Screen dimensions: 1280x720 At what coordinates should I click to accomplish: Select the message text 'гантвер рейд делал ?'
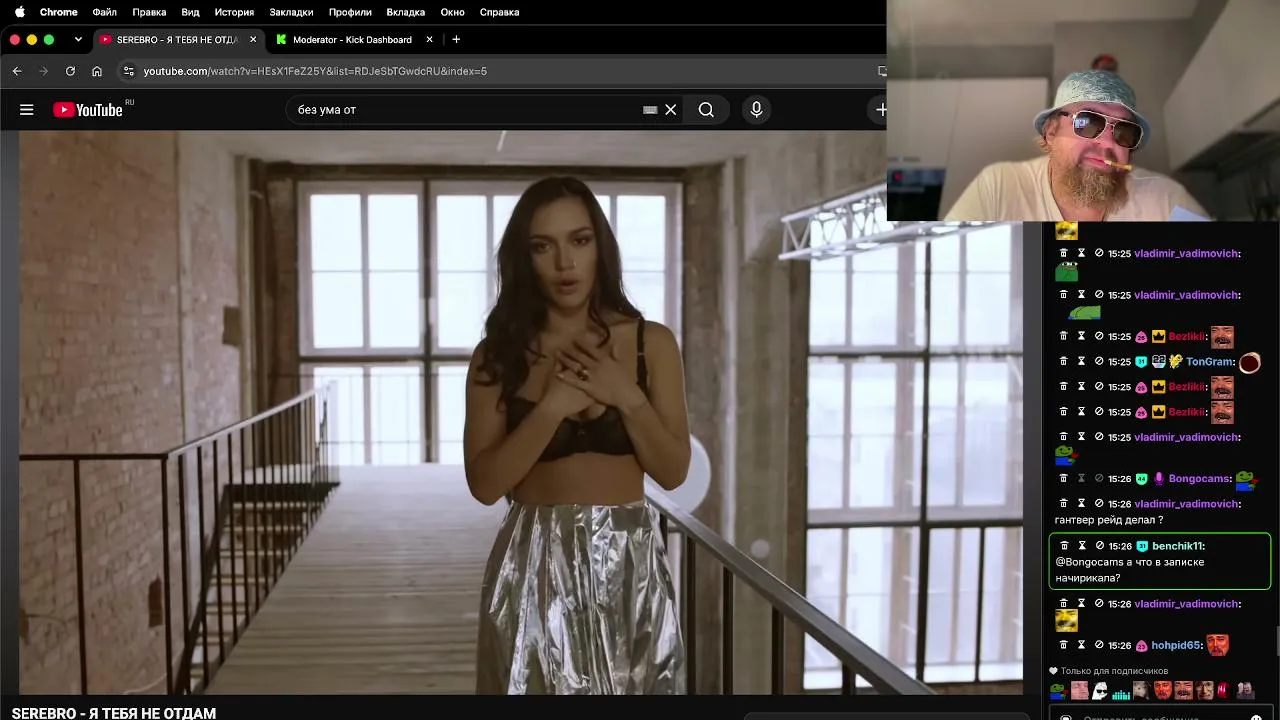[x=1109, y=520]
